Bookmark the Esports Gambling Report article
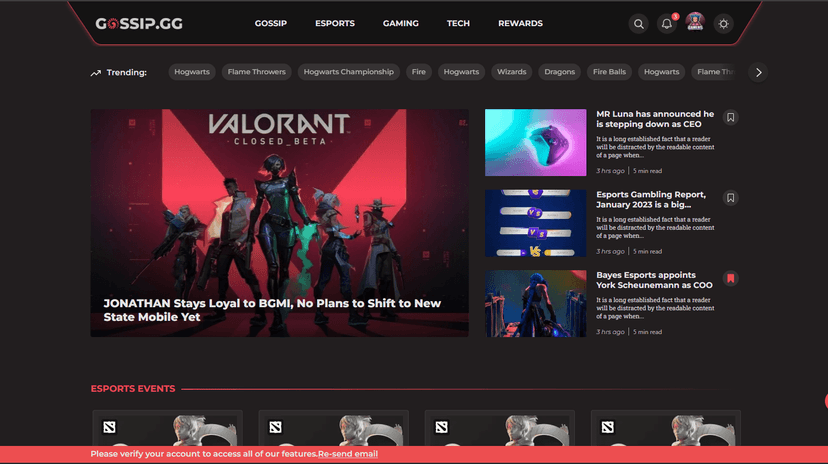This screenshot has height=464, width=828. click(731, 198)
